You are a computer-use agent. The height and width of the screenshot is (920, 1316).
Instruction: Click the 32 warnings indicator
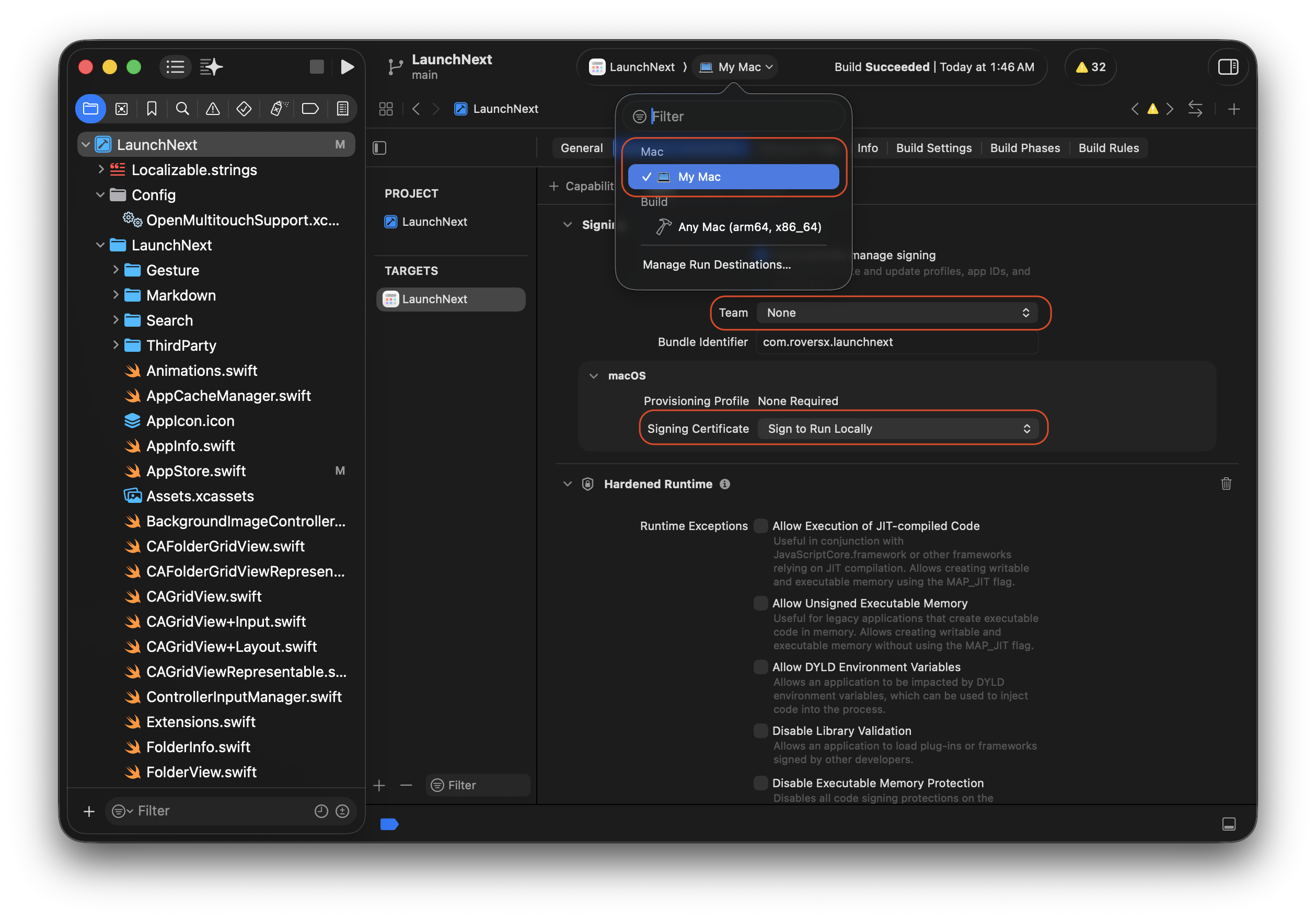coord(1090,67)
